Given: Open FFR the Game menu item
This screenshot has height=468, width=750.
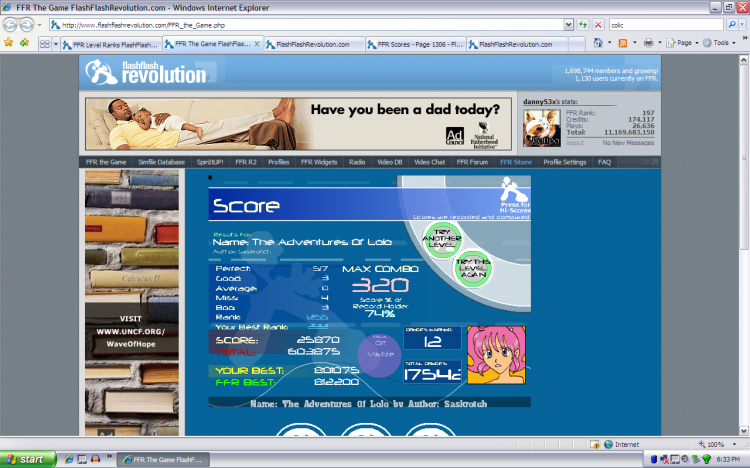Looking at the screenshot, I should click(x=106, y=162).
